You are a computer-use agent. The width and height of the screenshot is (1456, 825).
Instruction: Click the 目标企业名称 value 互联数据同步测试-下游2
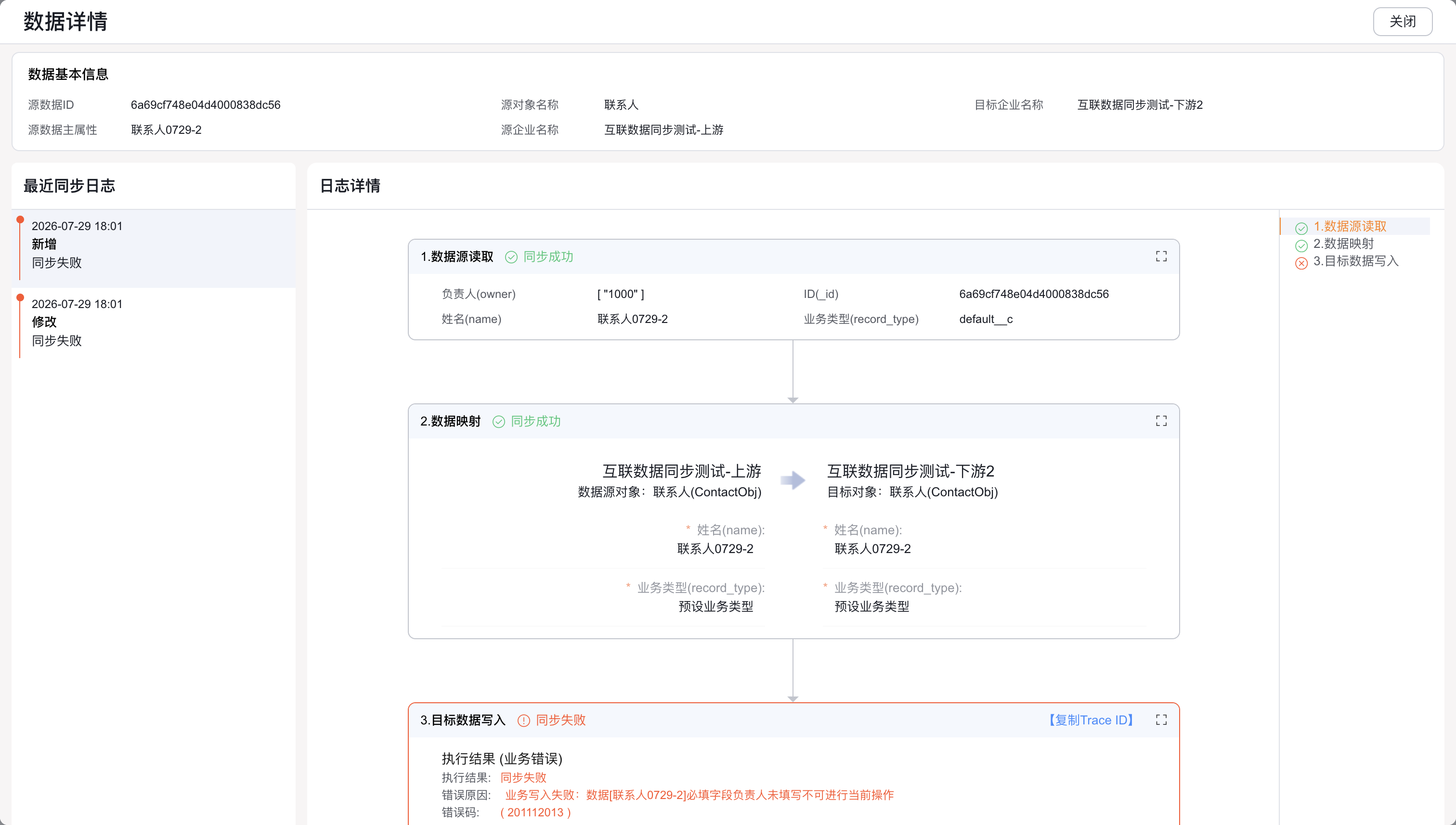point(1139,105)
